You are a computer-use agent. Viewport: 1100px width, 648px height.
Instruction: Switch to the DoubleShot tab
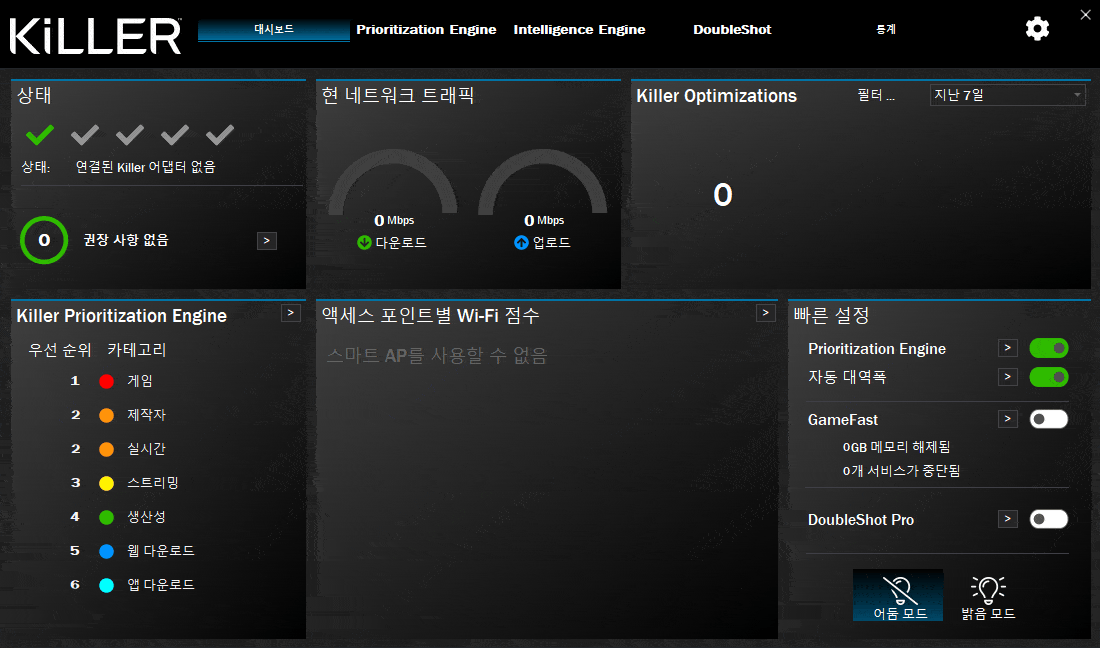(x=732, y=30)
